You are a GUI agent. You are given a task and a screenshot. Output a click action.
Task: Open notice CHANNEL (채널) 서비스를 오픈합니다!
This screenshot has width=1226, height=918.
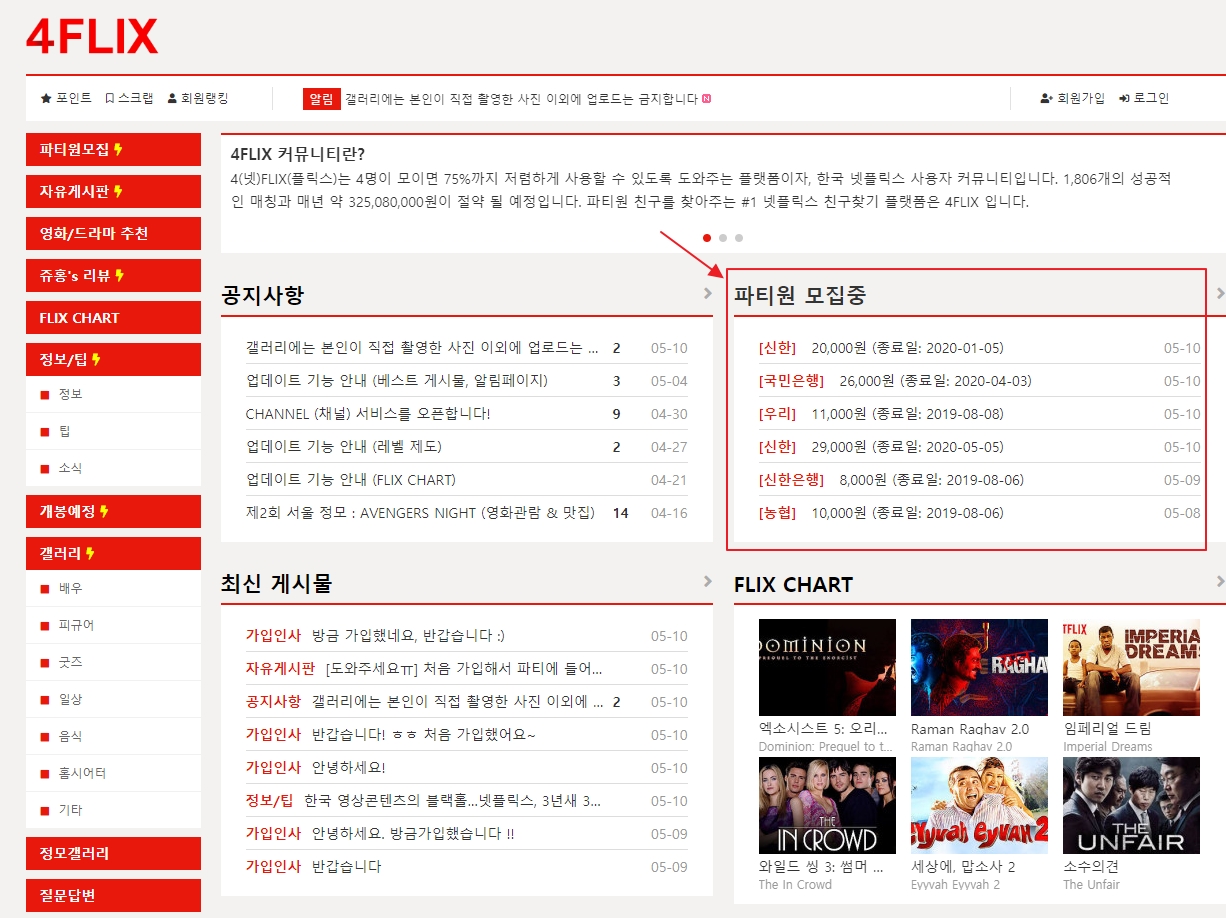pos(368,414)
